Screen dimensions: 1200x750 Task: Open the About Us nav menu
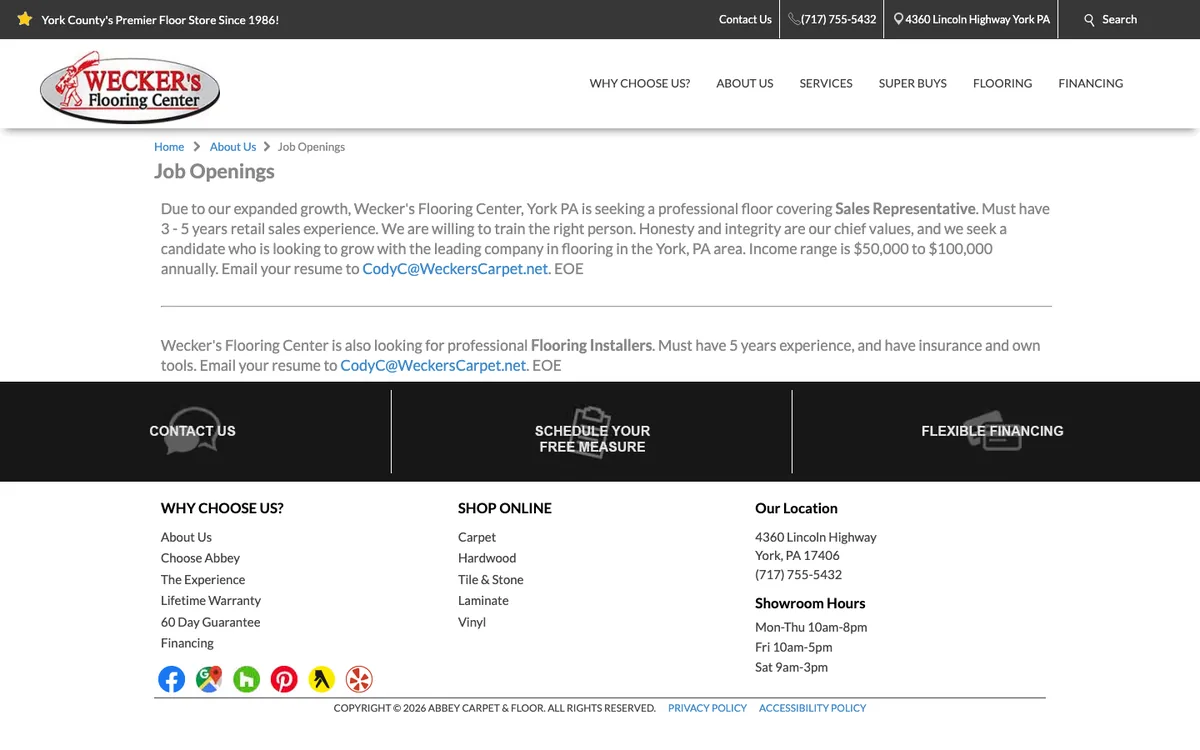click(x=745, y=83)
